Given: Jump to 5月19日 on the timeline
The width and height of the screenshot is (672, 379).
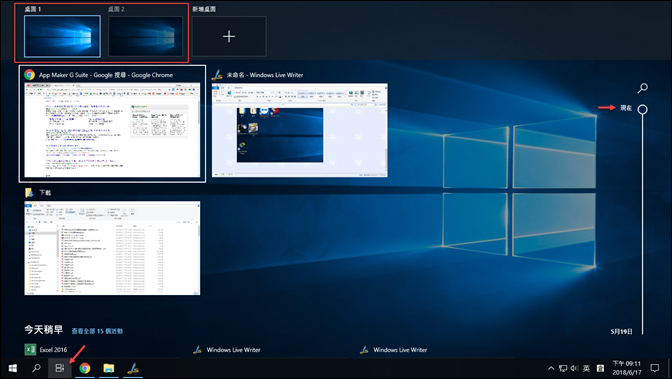Looking at the screenshot, I should coord(621,331).
